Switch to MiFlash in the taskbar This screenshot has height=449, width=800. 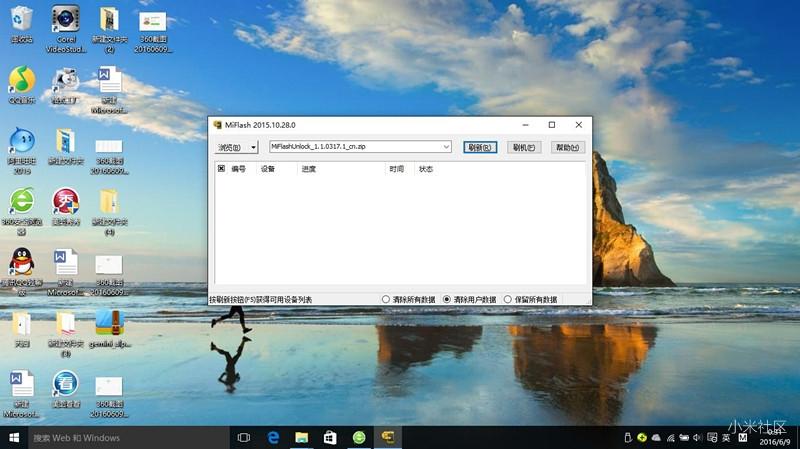tap(387, 438)
